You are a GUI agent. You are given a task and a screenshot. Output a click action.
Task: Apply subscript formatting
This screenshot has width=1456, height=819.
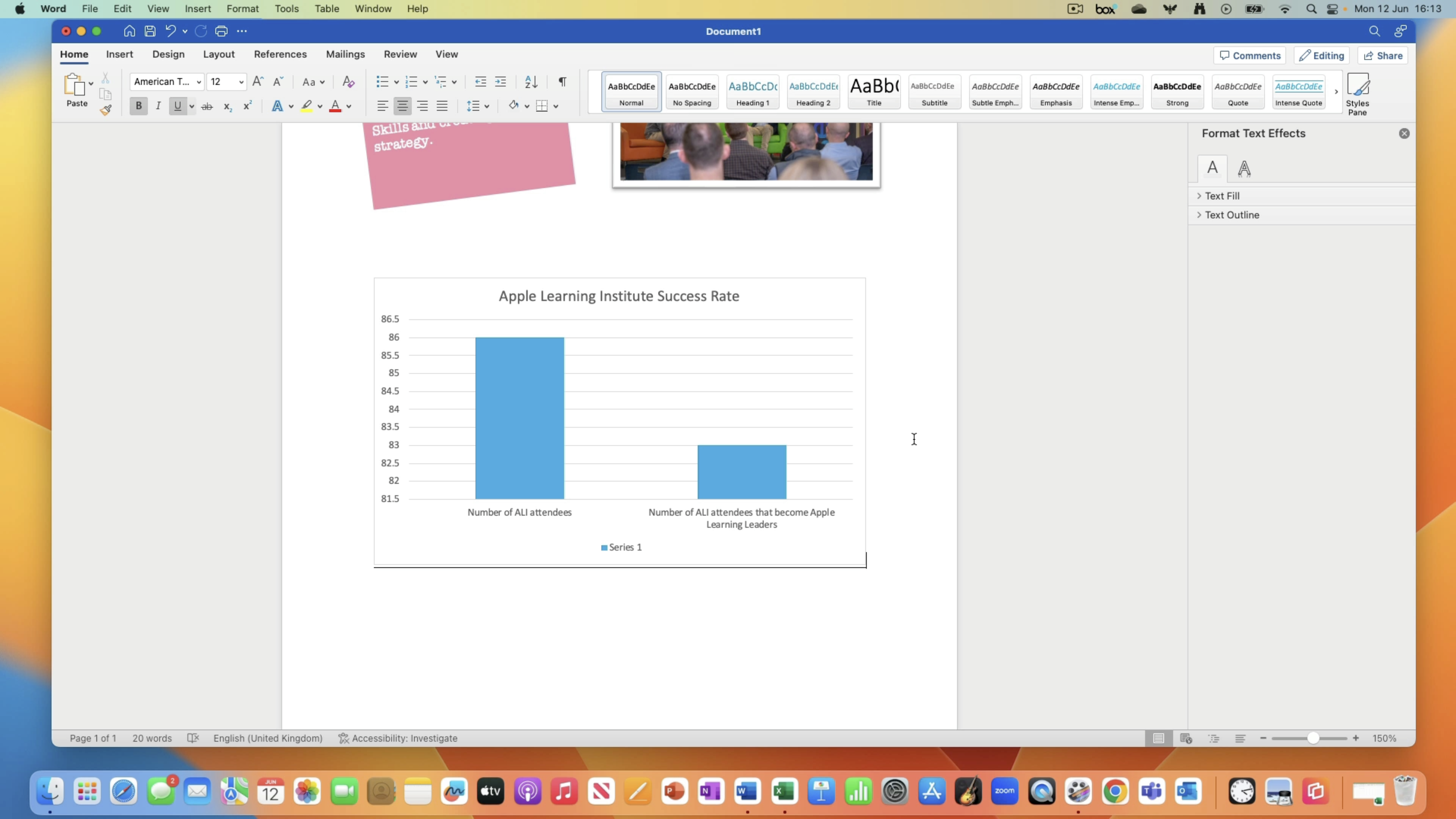tap(228, 106)
